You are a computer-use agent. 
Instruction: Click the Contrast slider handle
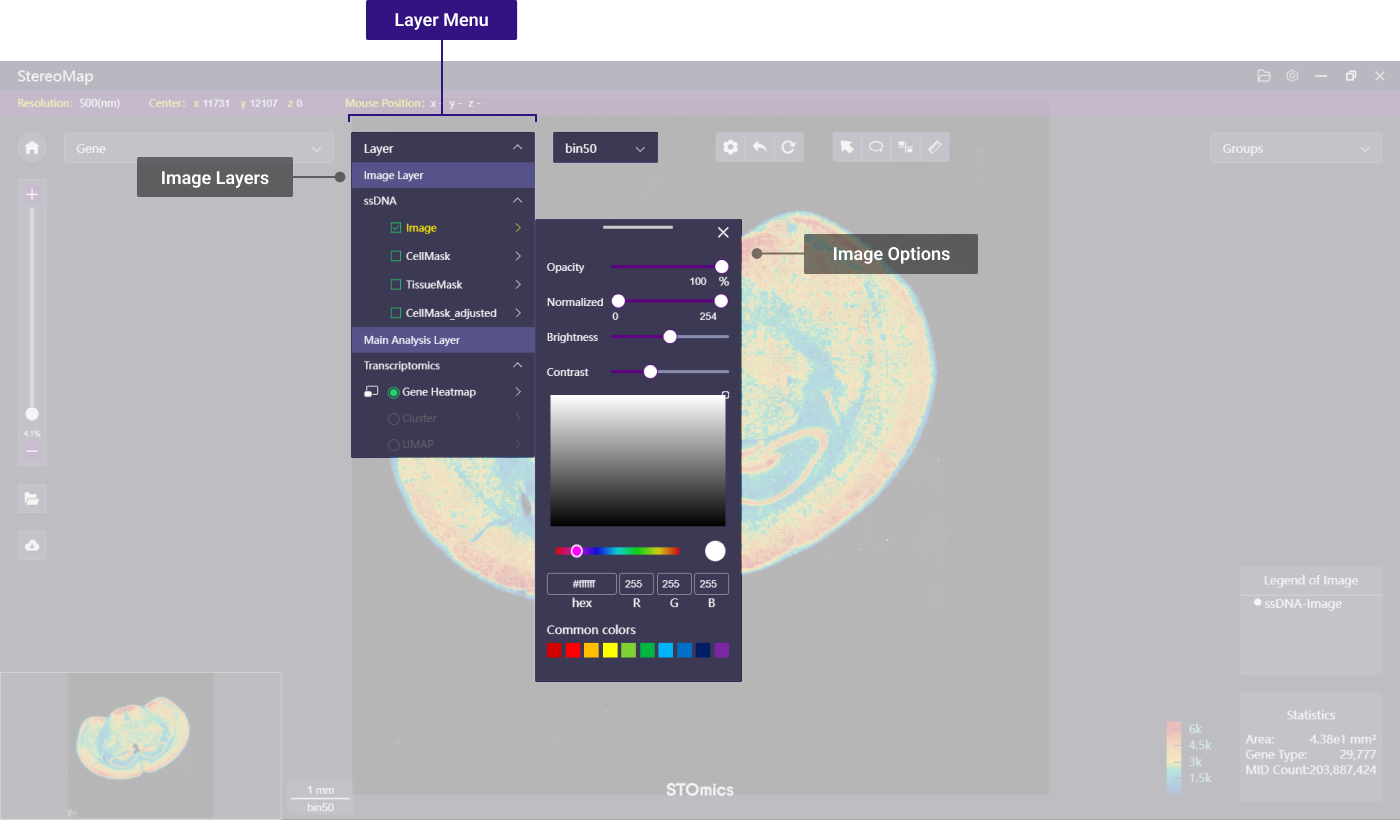pos(650,371)
